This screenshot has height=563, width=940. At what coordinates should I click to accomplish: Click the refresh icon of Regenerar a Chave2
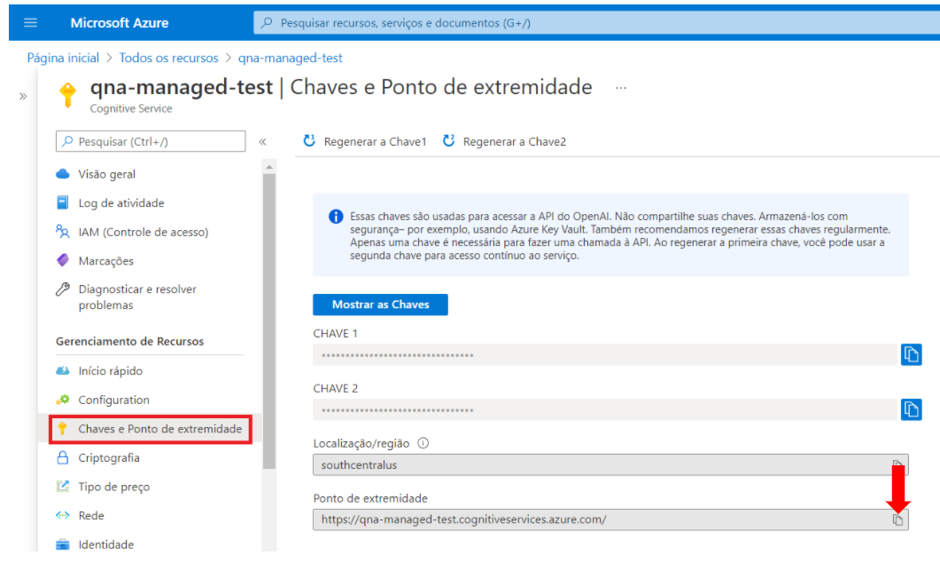[448, 141]
